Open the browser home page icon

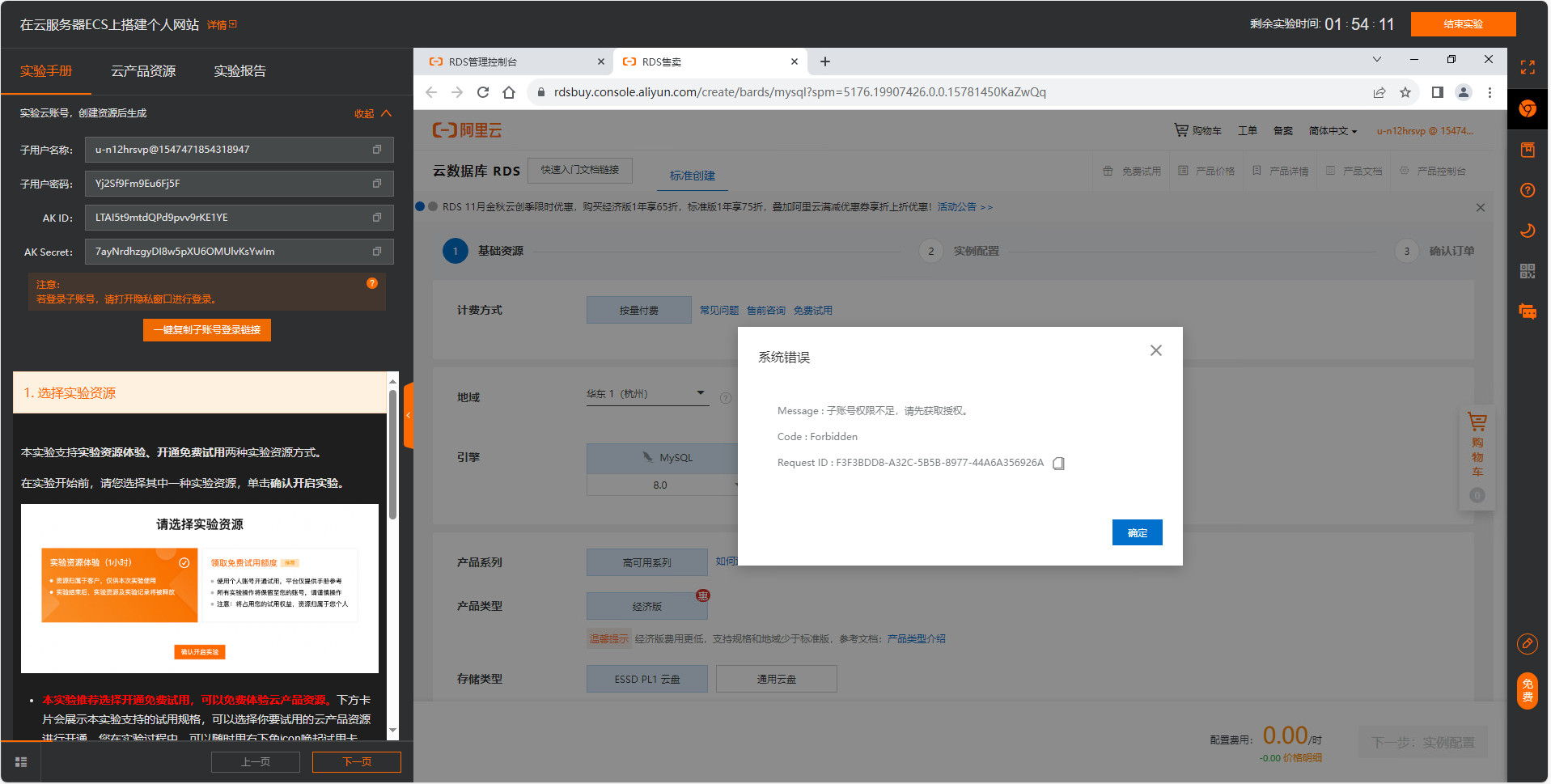click(x=509, y=92)
